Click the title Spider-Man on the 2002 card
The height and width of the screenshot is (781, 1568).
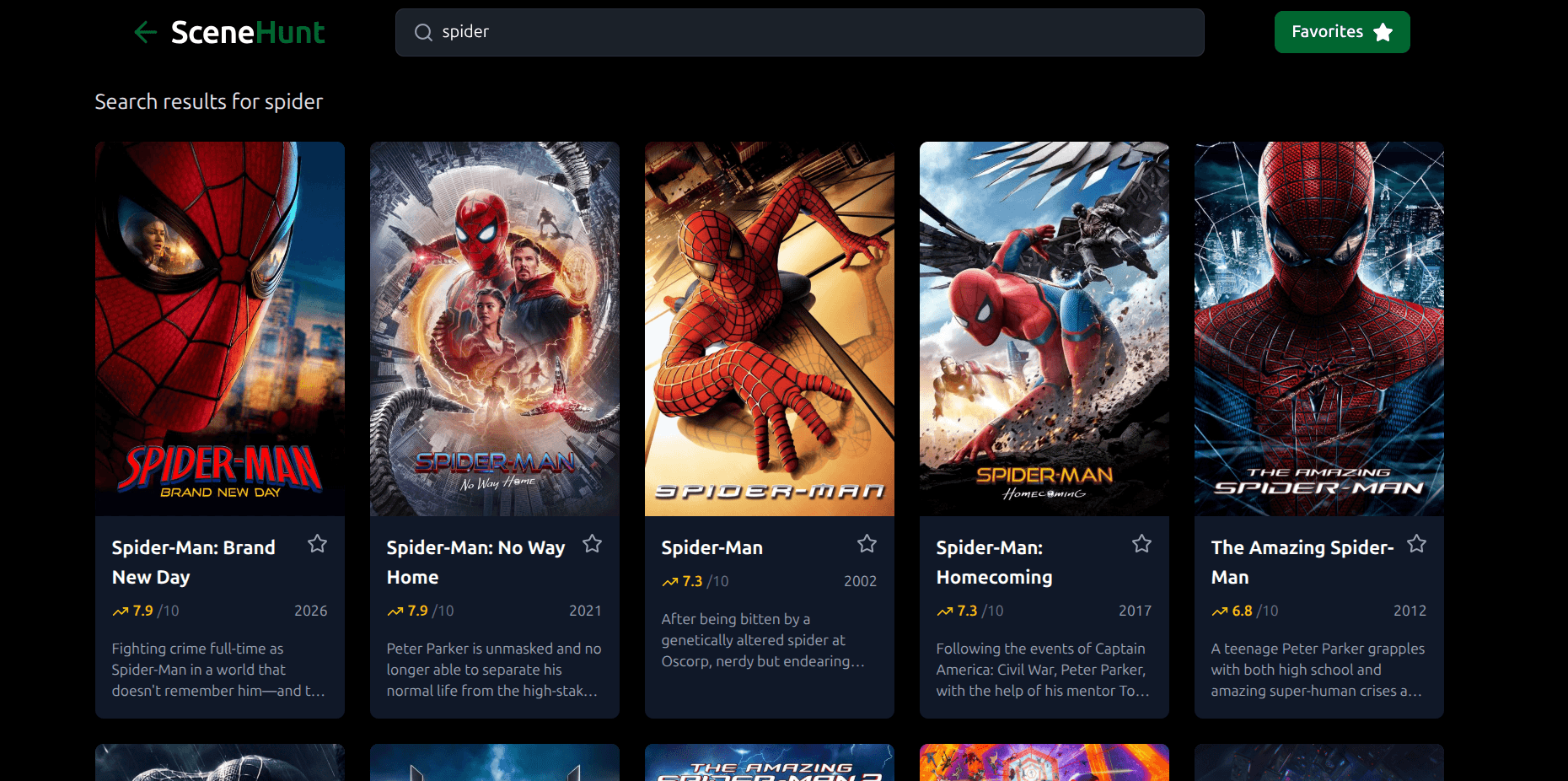coord(712,548)
